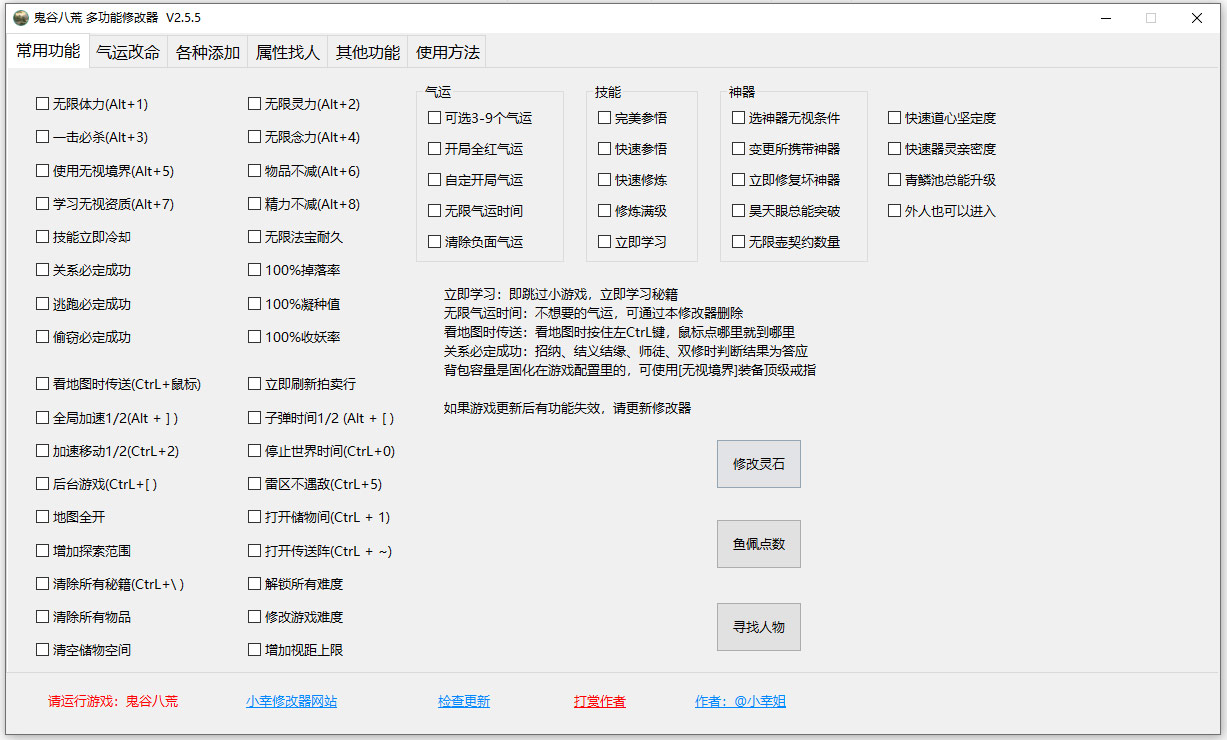Viewport: 1227px width, 740px height.
Task: Enable 无限体力(Alt+1) cheat
Action: tap(42, 103)
